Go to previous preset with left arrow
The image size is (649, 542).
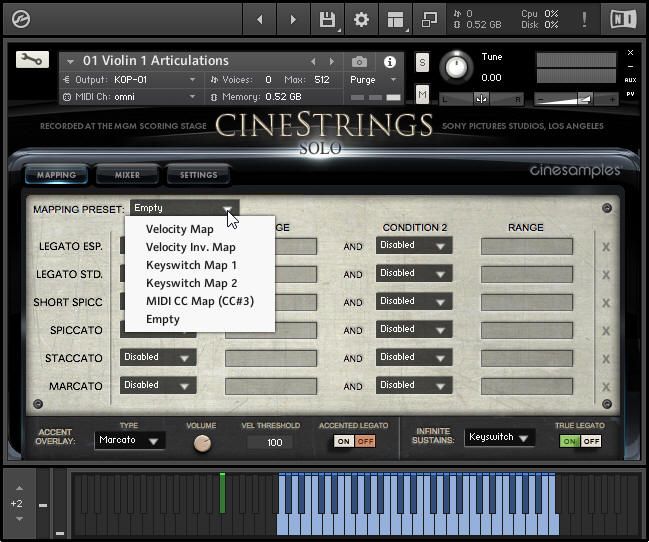coord(260,19)
